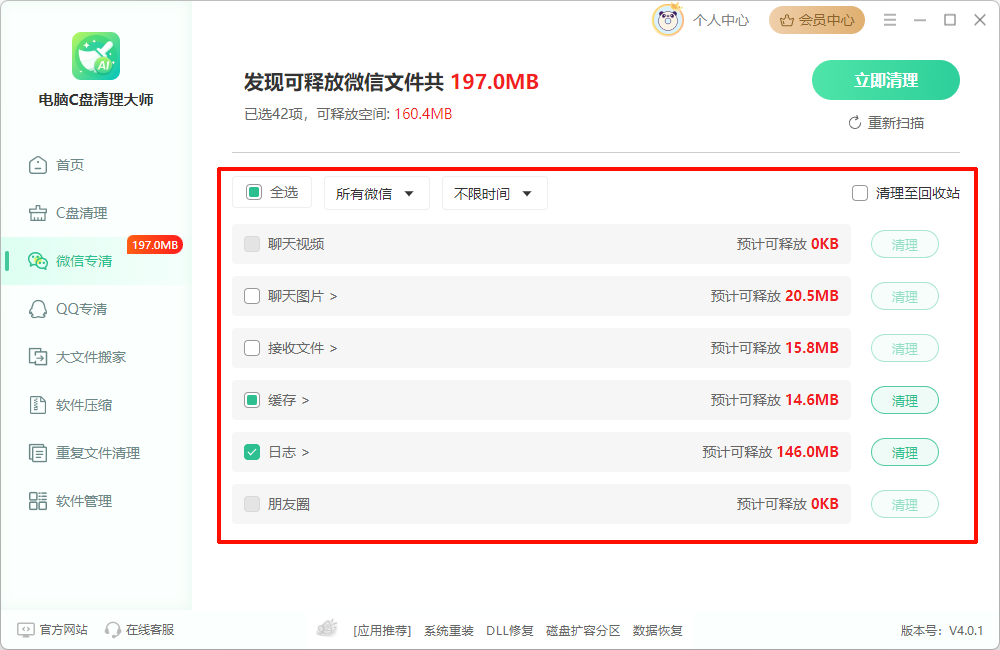The width and height of the screenshot is (1000, 650).
Task: Toggle the 全选 checkbox
Action: click(x=254, y=192)
